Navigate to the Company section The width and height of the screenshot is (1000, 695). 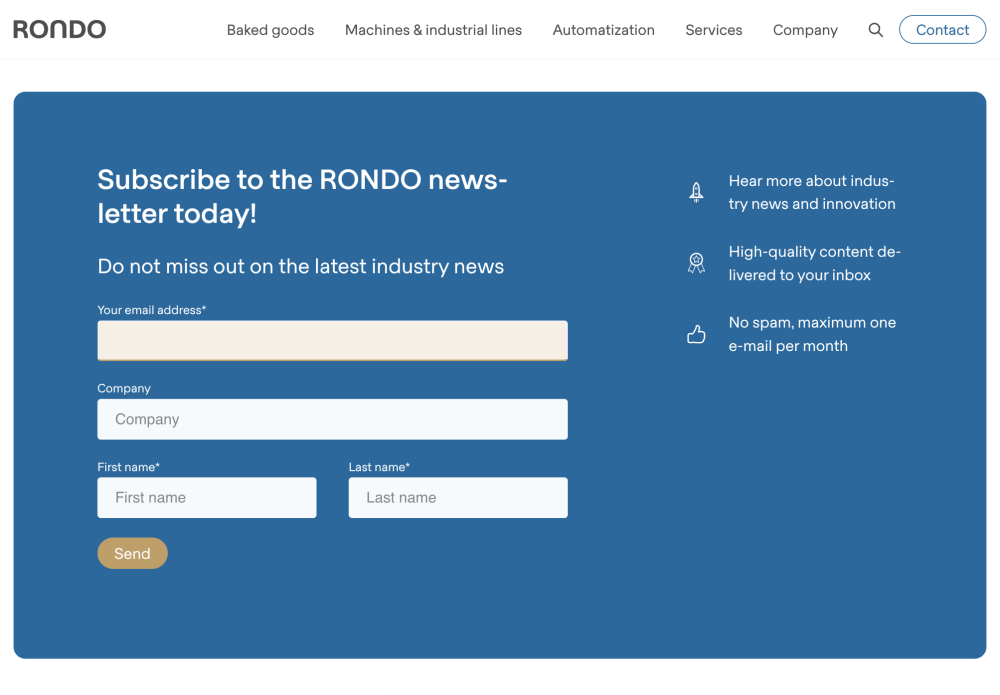pyautogui.click(x=805, y=30)
